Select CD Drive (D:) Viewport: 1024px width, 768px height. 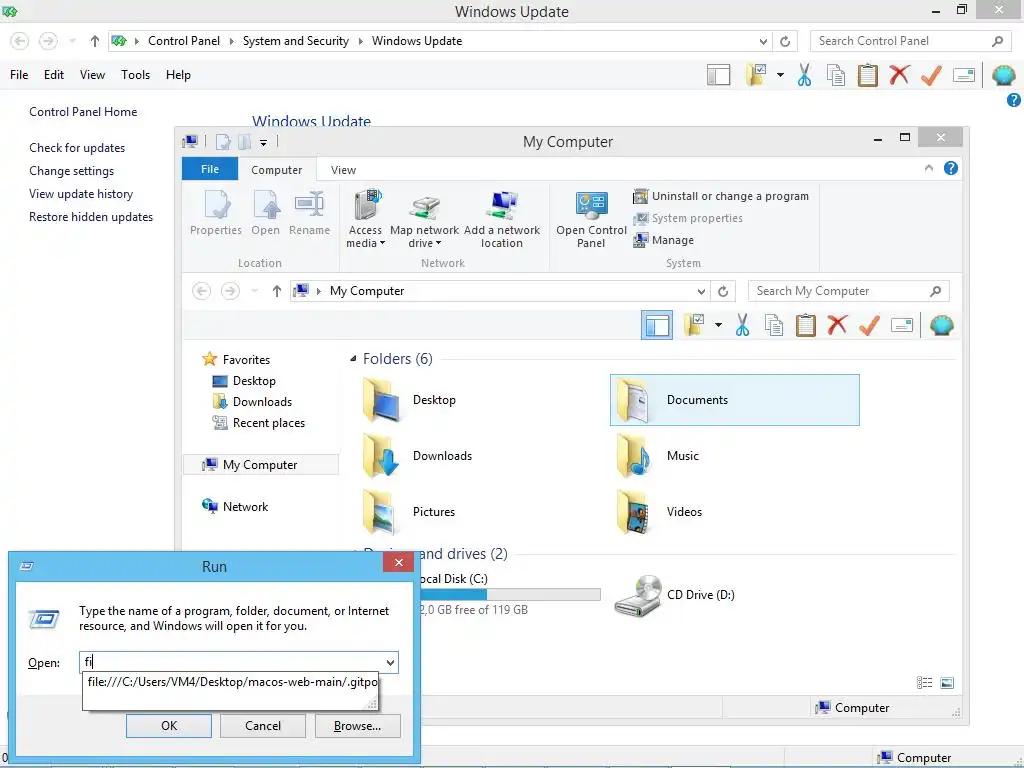(x=675, y=595)
